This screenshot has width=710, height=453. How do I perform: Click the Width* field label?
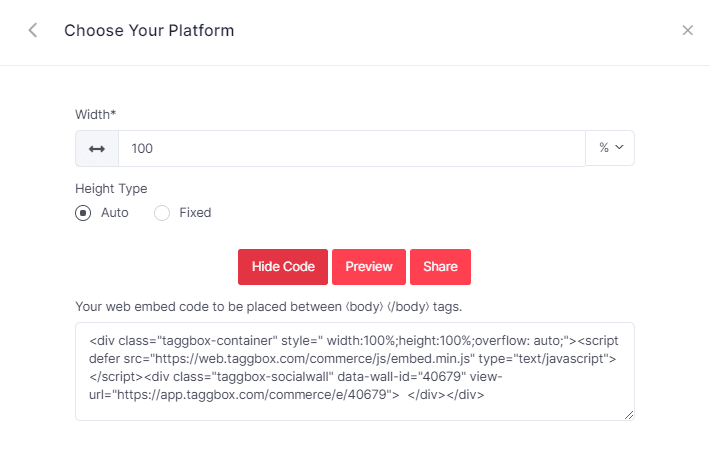pyautogui.click(x=96, y=114)
